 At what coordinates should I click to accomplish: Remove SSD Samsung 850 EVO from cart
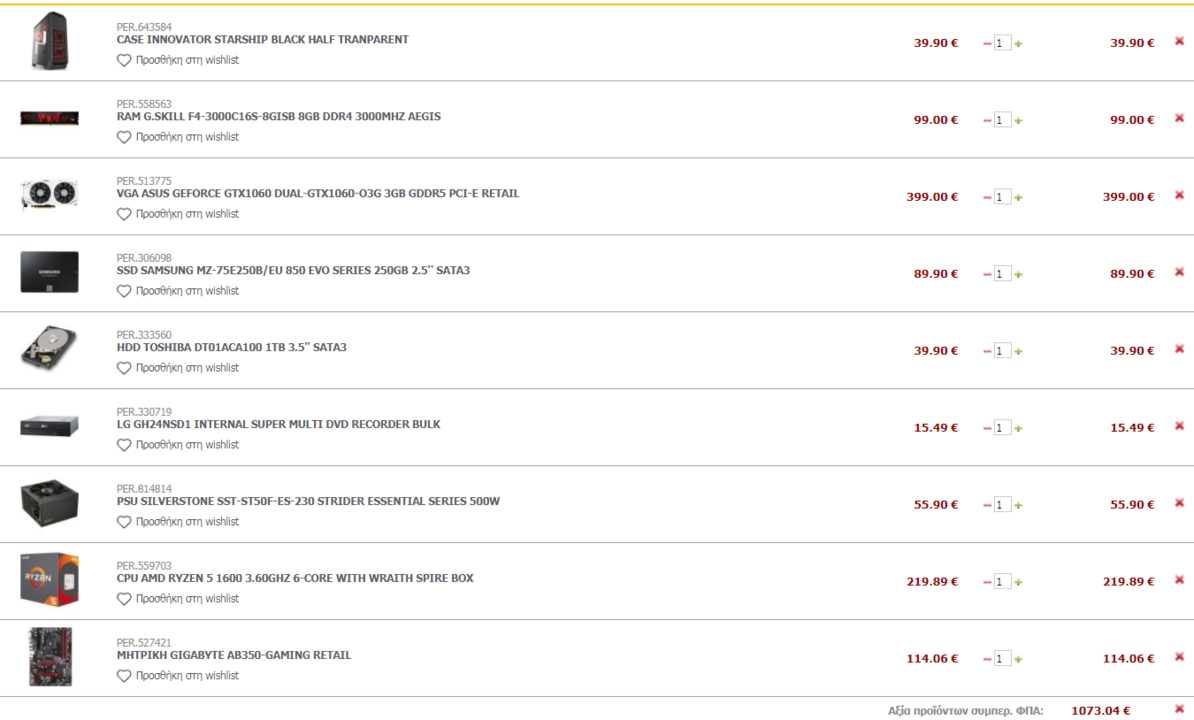[1179, 272]
